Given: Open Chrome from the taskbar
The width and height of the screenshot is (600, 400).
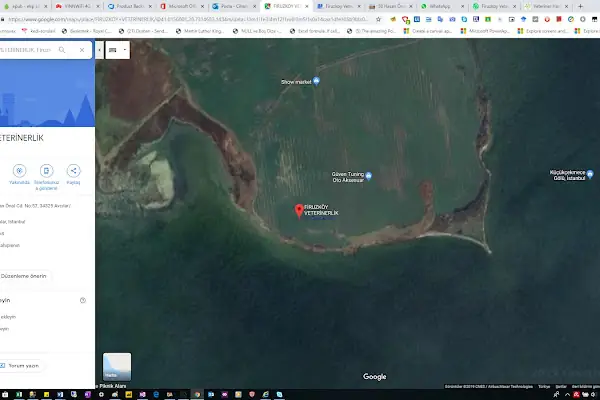Looking at the screenshot, I should coord(197,395).
